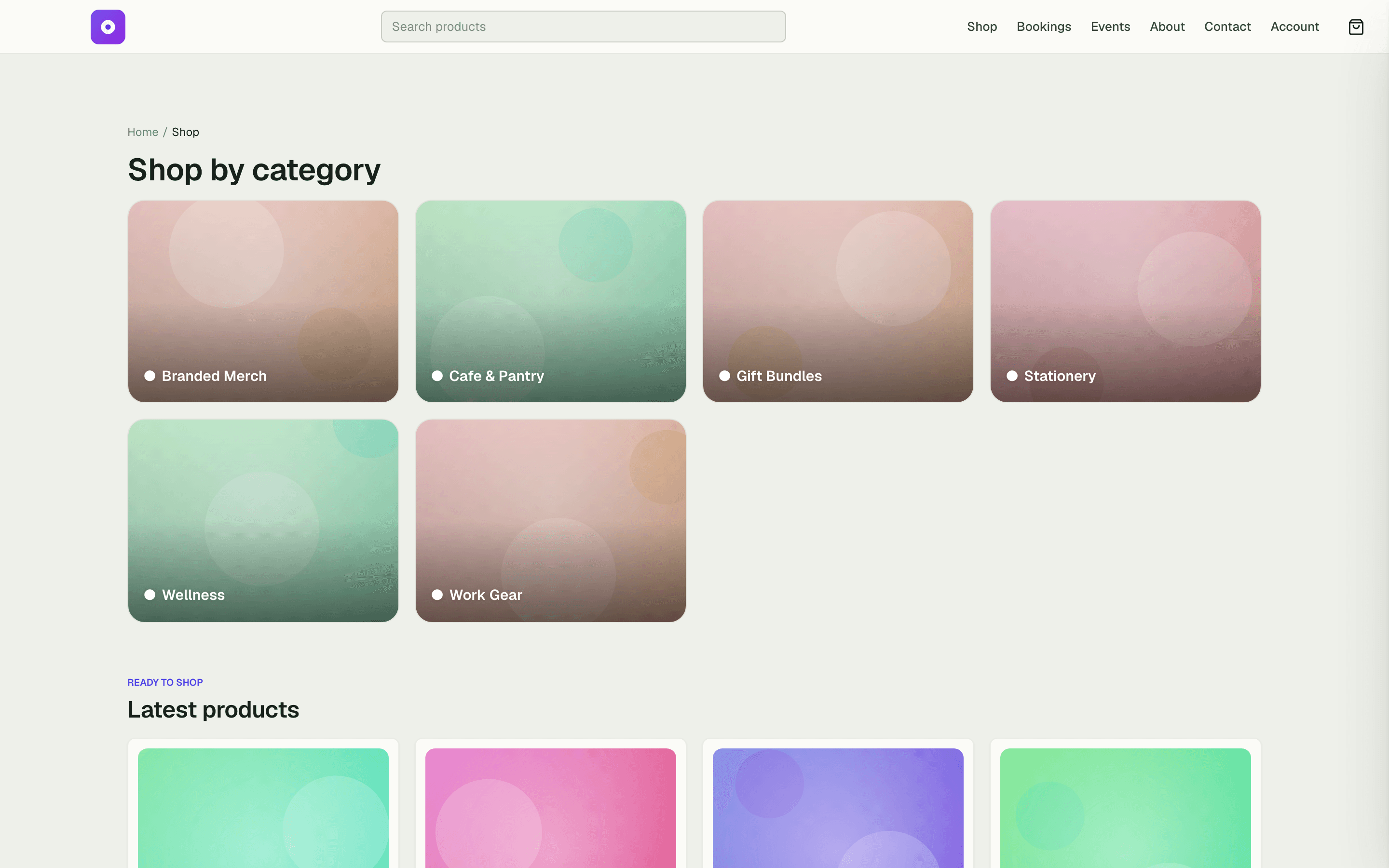
Task: Select About in the top navigation
Action: point(1167,27)
